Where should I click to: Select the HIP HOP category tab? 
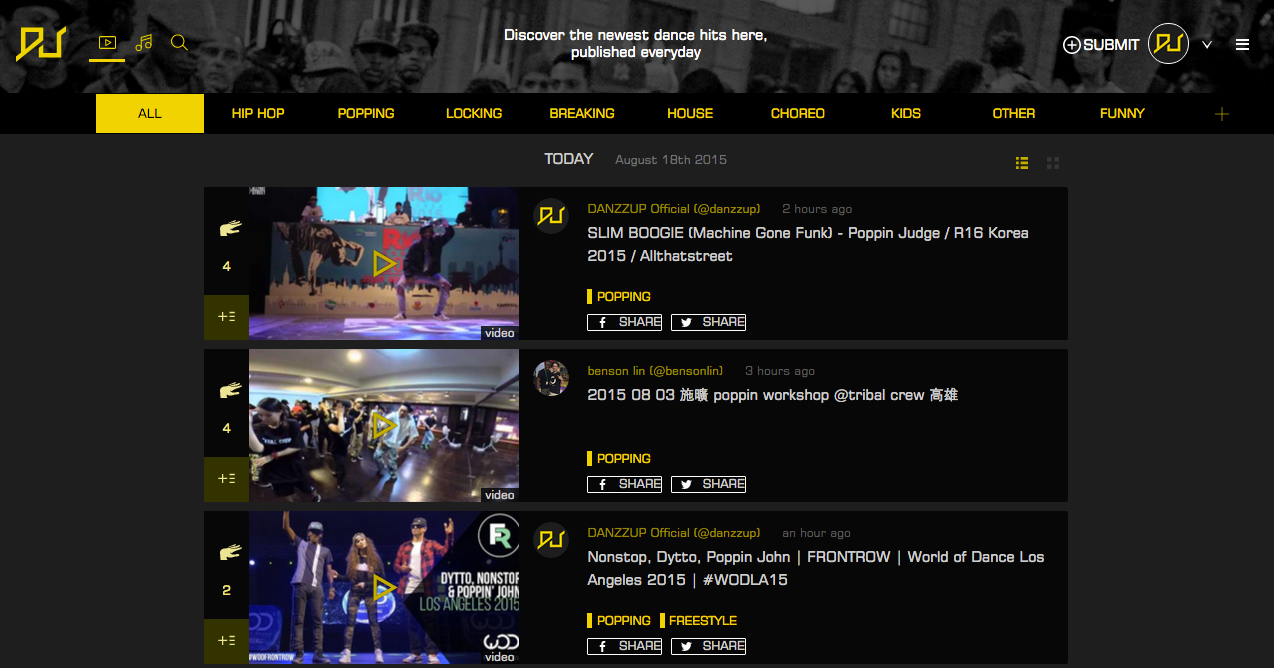(x=258, y=113)
